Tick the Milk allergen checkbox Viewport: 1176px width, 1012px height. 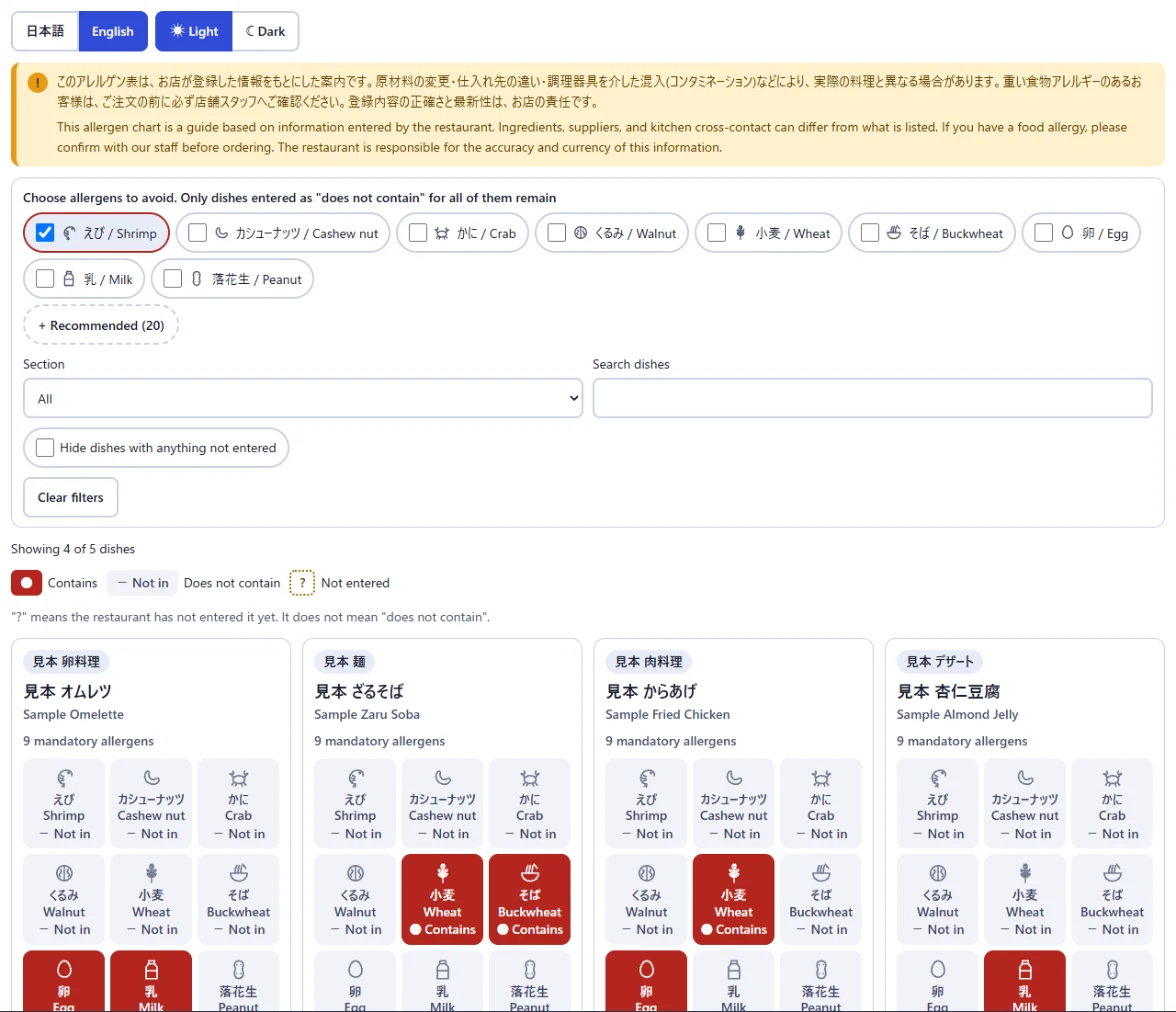tap(45, 279)
